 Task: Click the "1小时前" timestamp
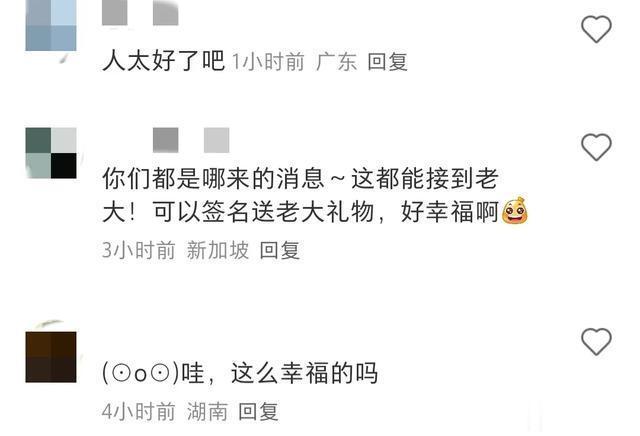(x=269, y=62)
